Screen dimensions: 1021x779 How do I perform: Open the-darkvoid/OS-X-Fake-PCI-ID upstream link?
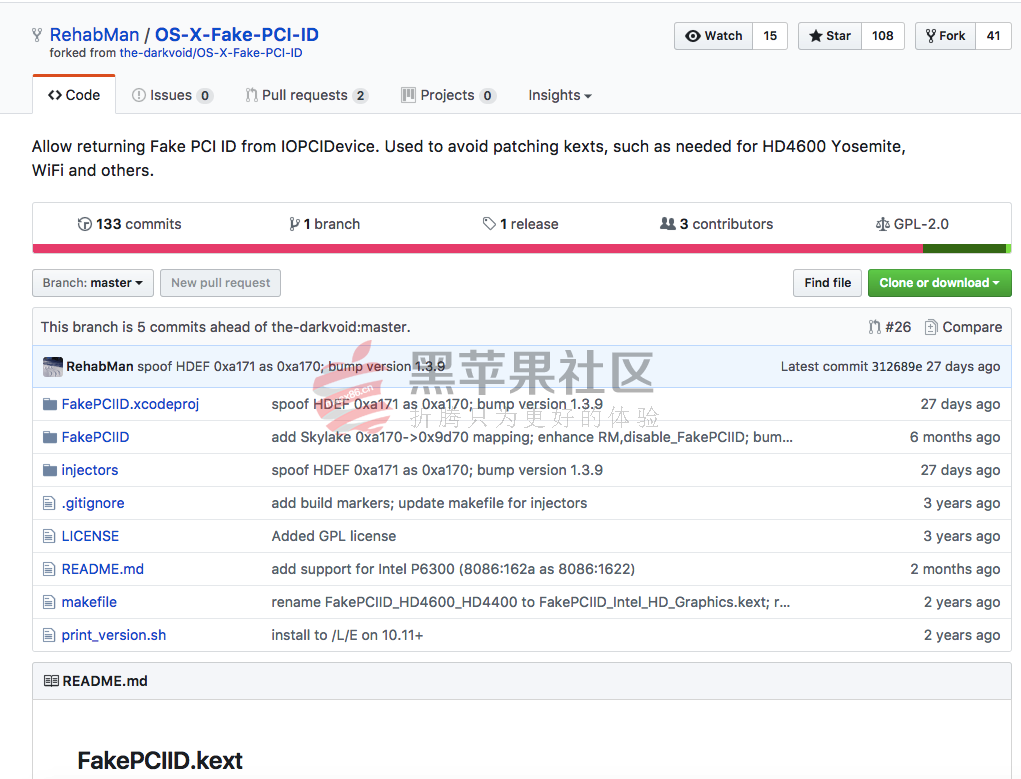pyautogui.click(x=211, y=53)
